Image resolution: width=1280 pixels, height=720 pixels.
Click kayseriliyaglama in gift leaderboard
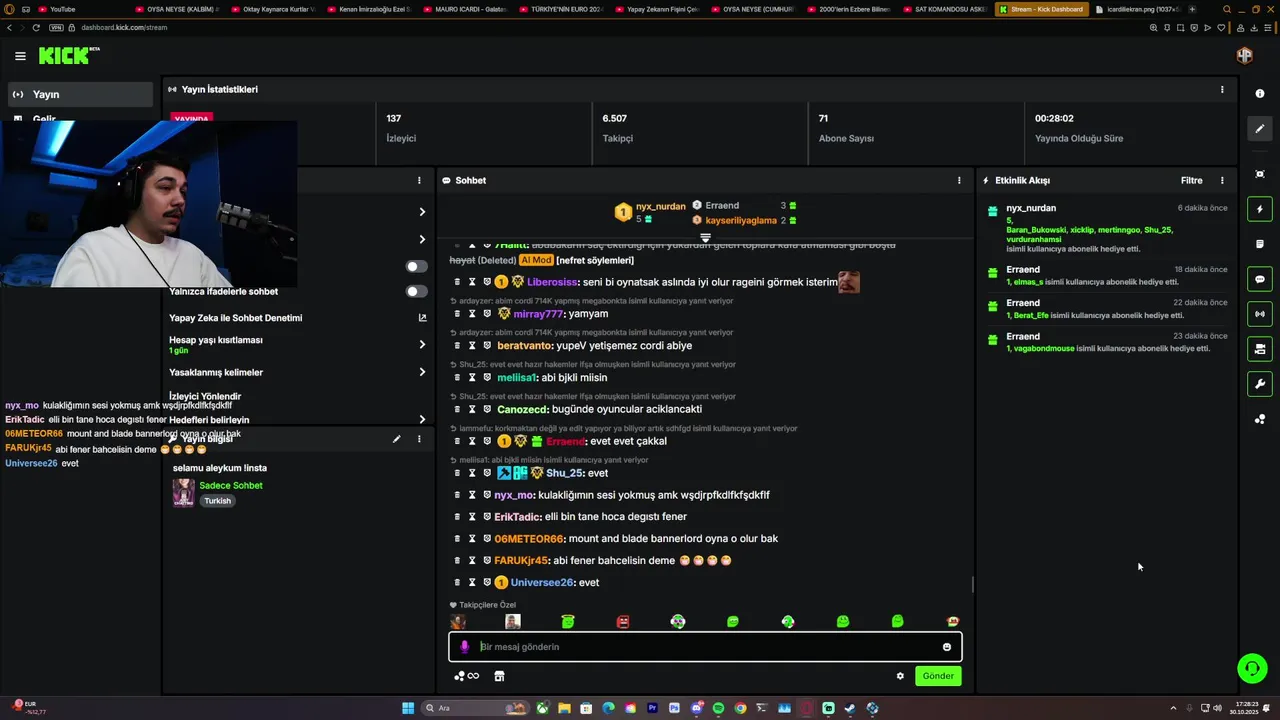pyautogui.click(x=741, y=220)
